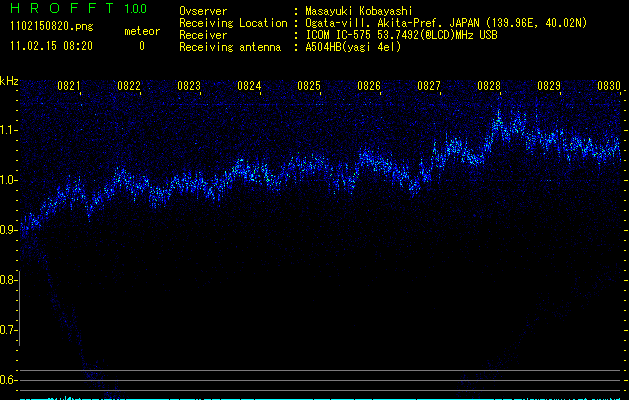Screen dimensions: 629x400
Task: Click the Ovserver label
Action: click(203, 11)
